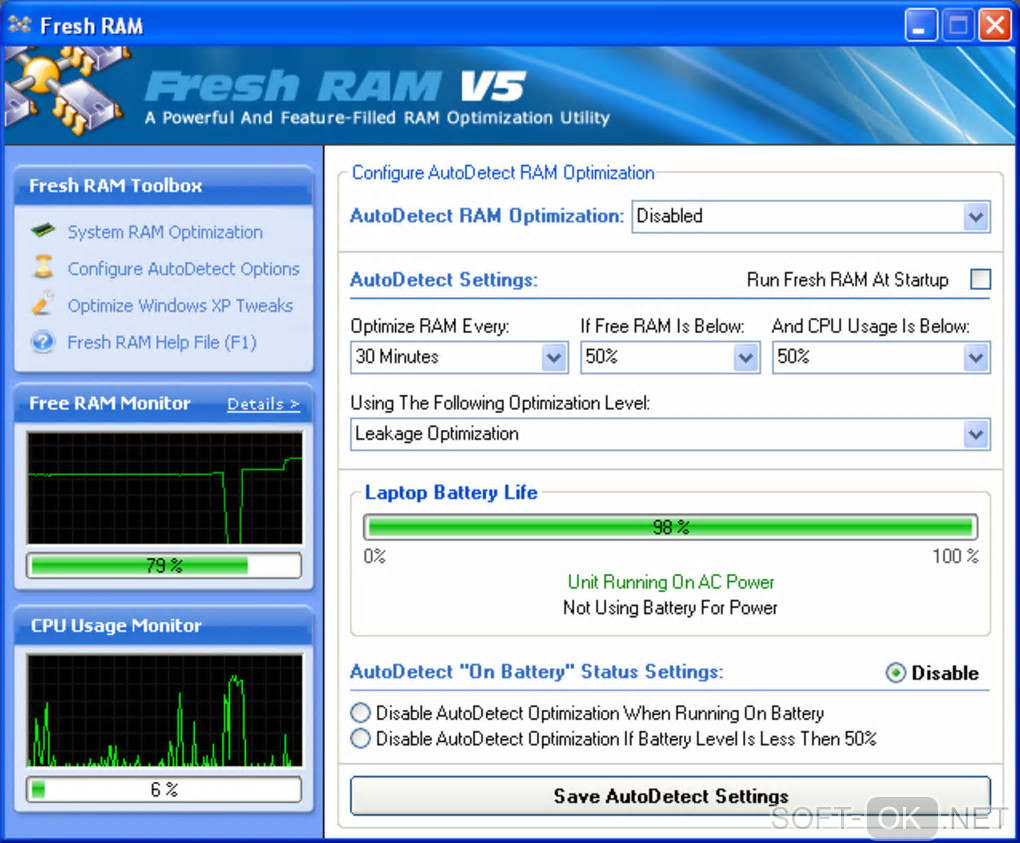Click the Fresh RAM Toolbox panel header
Viewport: 1020px width, 843px height.
pyautogui.click(x=164, y=186)
